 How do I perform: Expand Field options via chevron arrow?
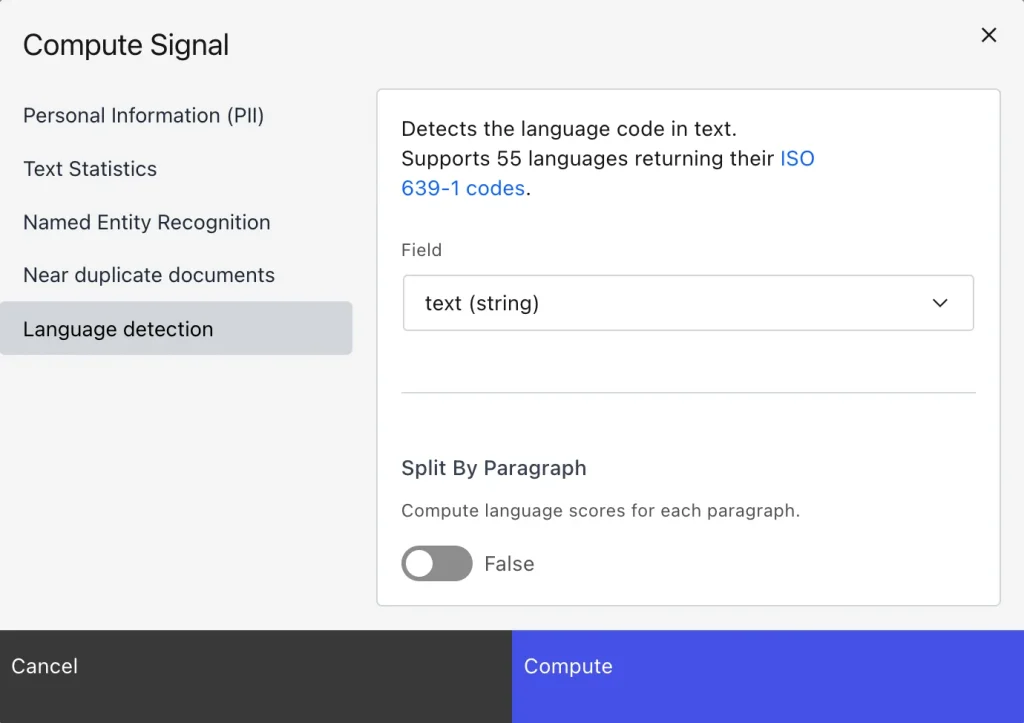940,303
